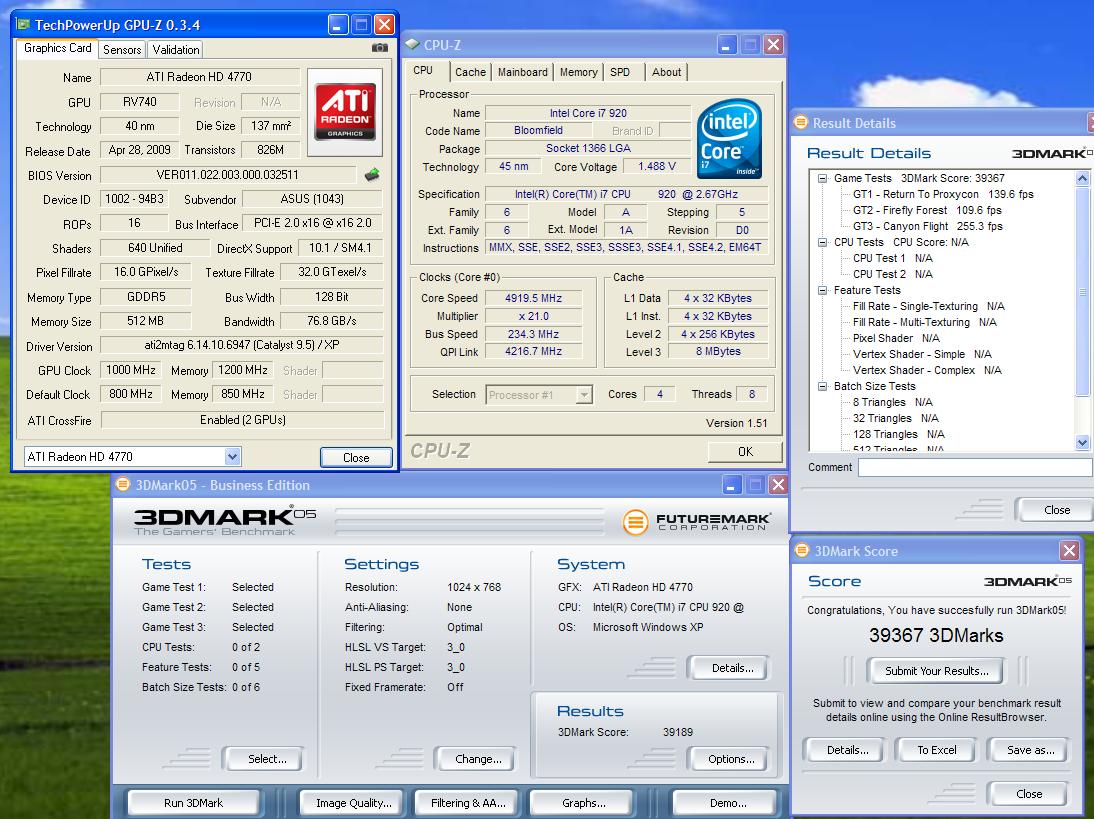This screenshot has width=1094, height=819.
Task: Open the SPD tab in CPU-Z
Action: 620,72
